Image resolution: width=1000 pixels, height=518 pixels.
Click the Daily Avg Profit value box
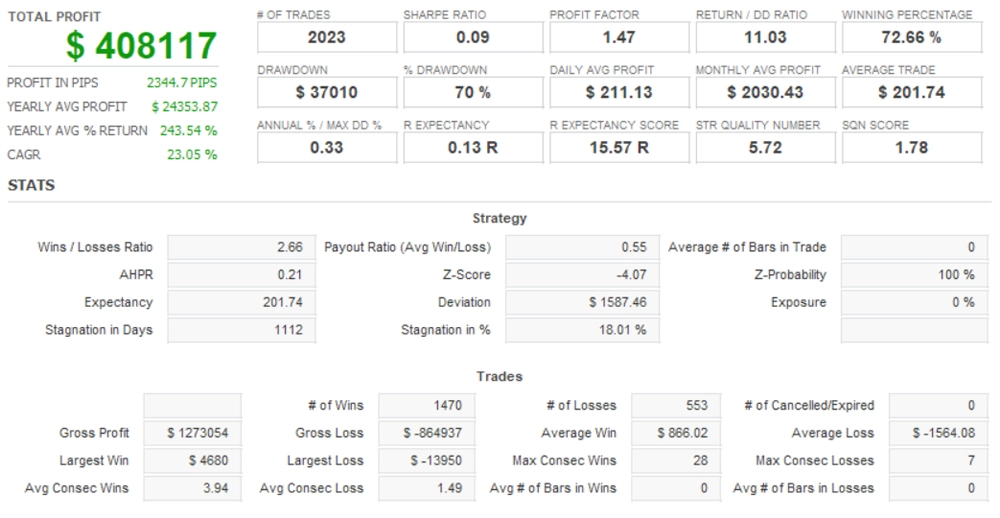coord(619,92)
